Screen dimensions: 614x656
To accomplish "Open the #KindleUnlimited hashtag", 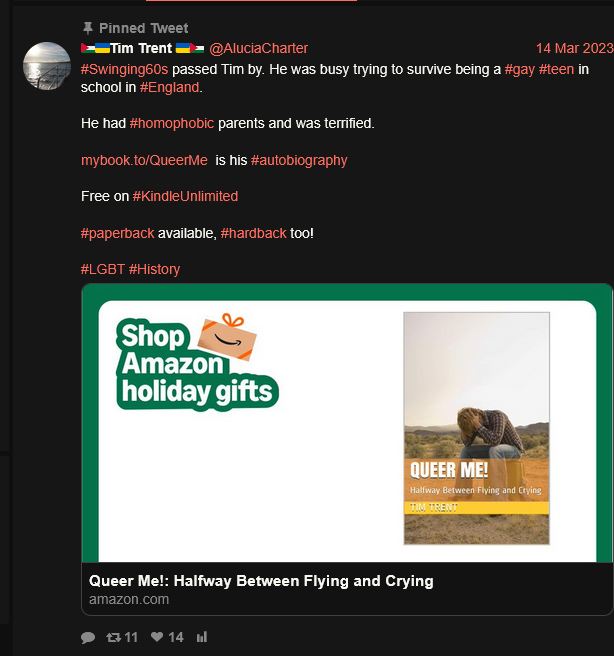I will pyautogui.click(x=185, y=196).
